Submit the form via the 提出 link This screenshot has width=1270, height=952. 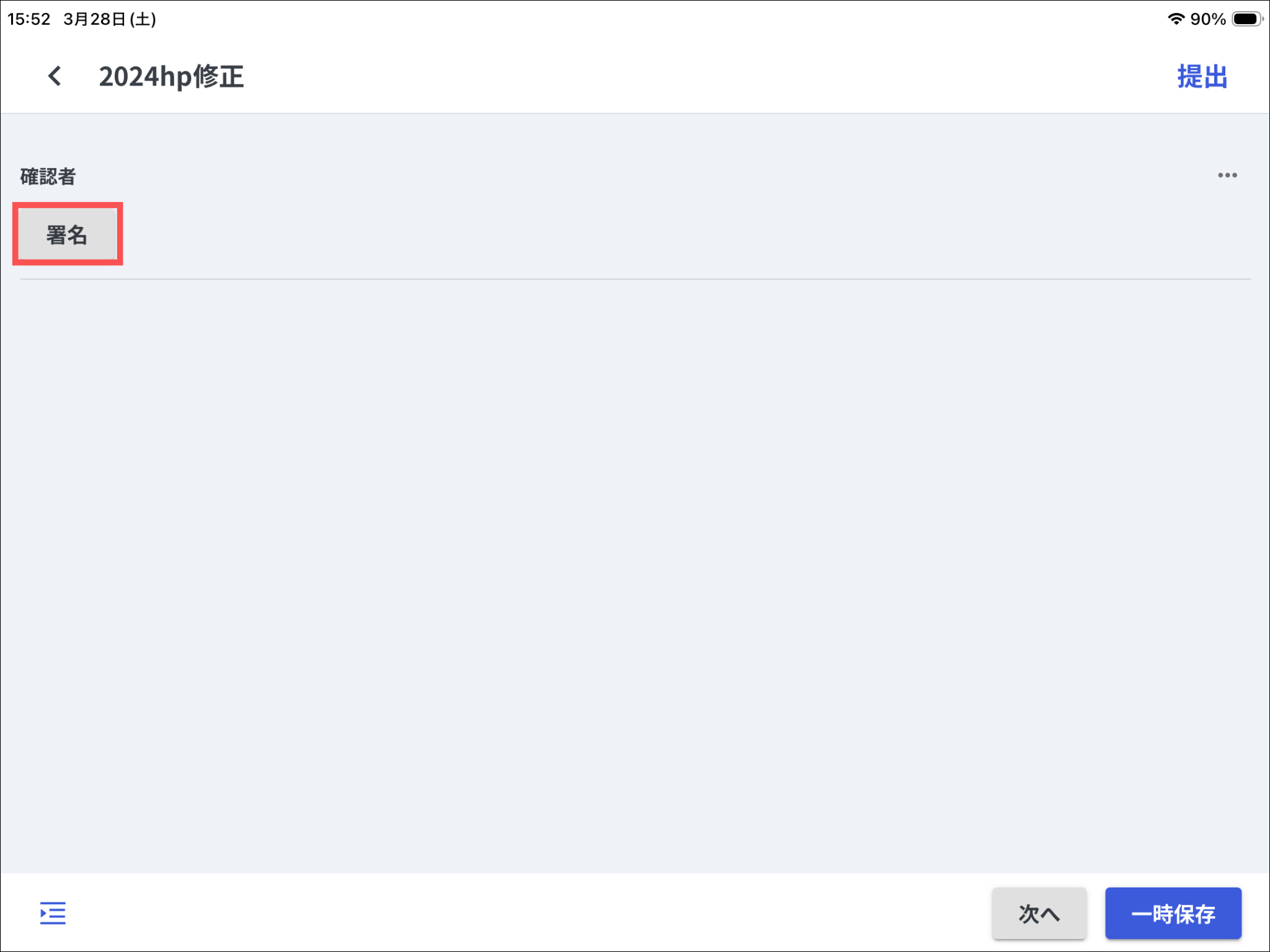[x=1202, y=77]
